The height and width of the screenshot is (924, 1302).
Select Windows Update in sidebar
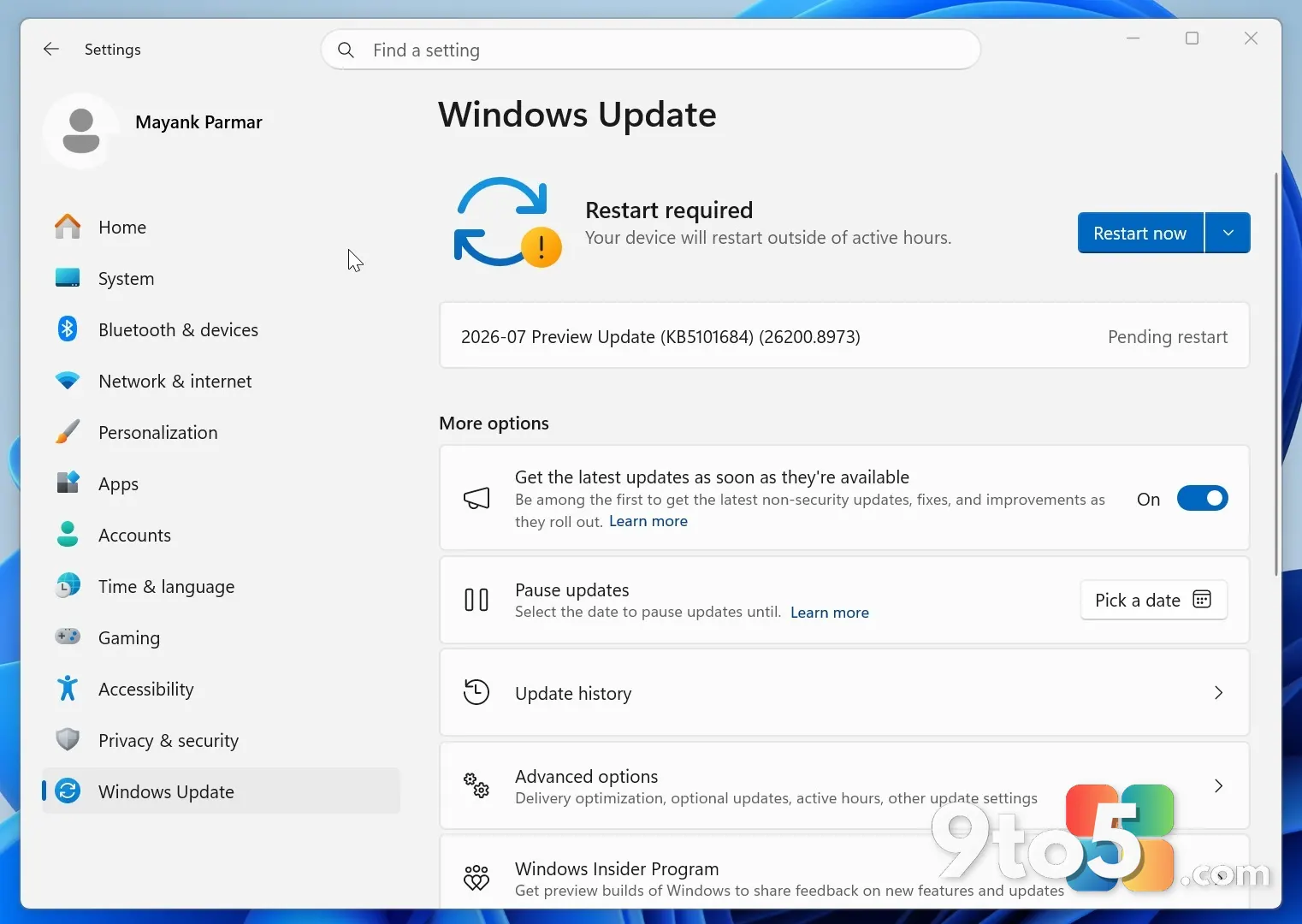221,791
